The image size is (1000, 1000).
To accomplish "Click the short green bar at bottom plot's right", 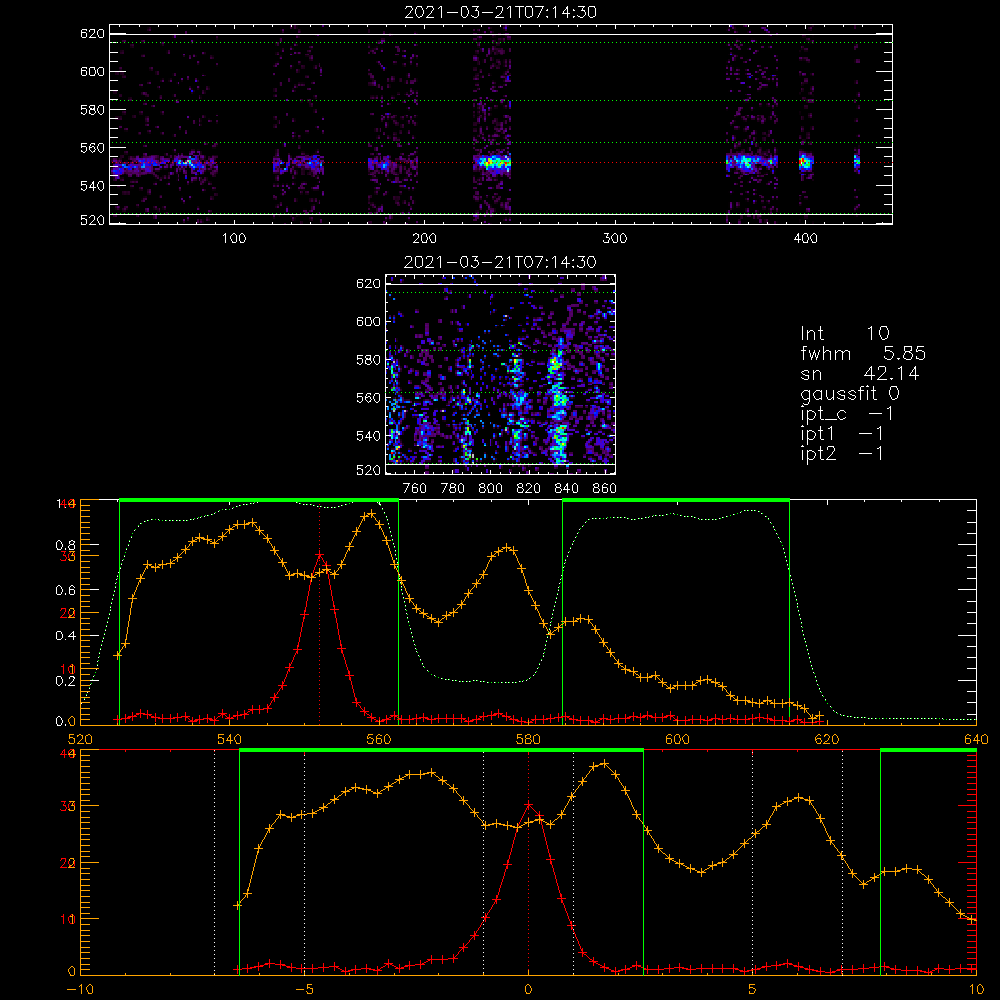I will [928, 750].
